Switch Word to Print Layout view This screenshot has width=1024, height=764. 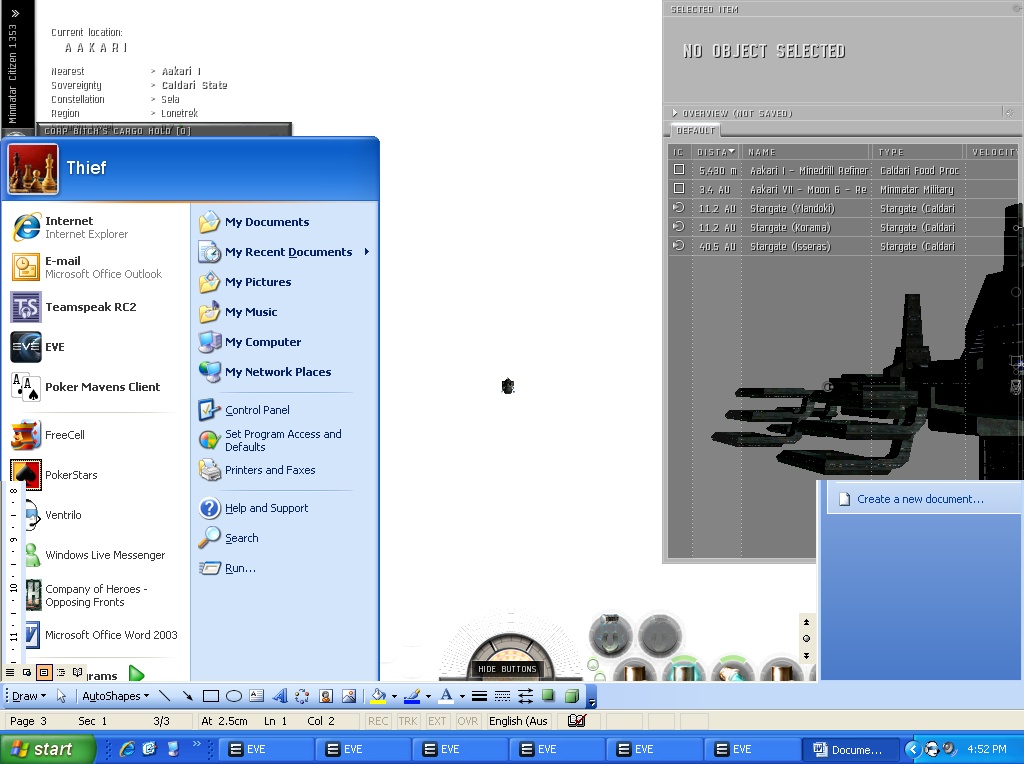point(44,672)
